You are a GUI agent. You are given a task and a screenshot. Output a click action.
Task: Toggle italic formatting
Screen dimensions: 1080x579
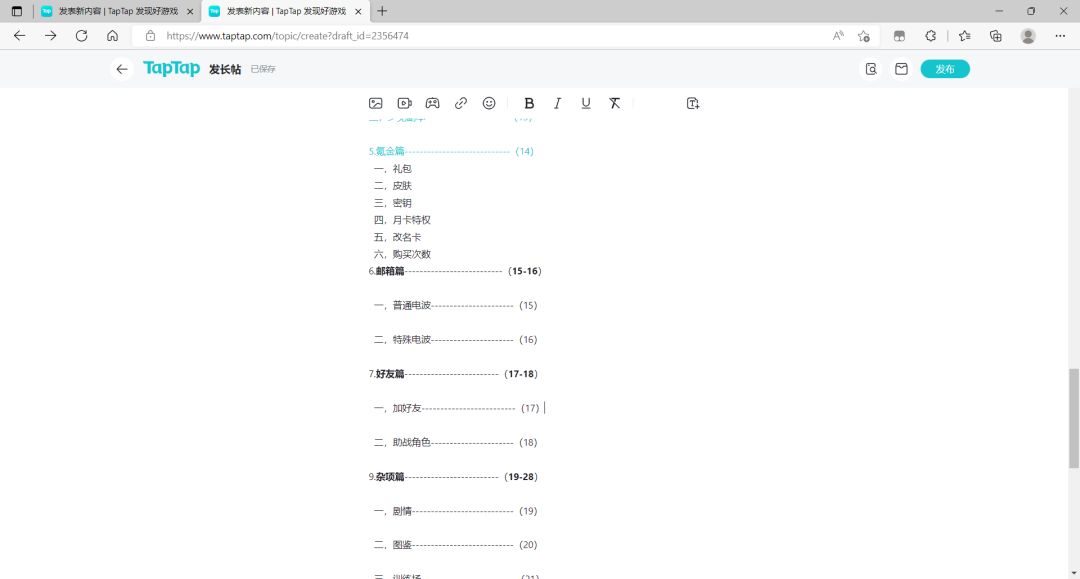[557, 103]
